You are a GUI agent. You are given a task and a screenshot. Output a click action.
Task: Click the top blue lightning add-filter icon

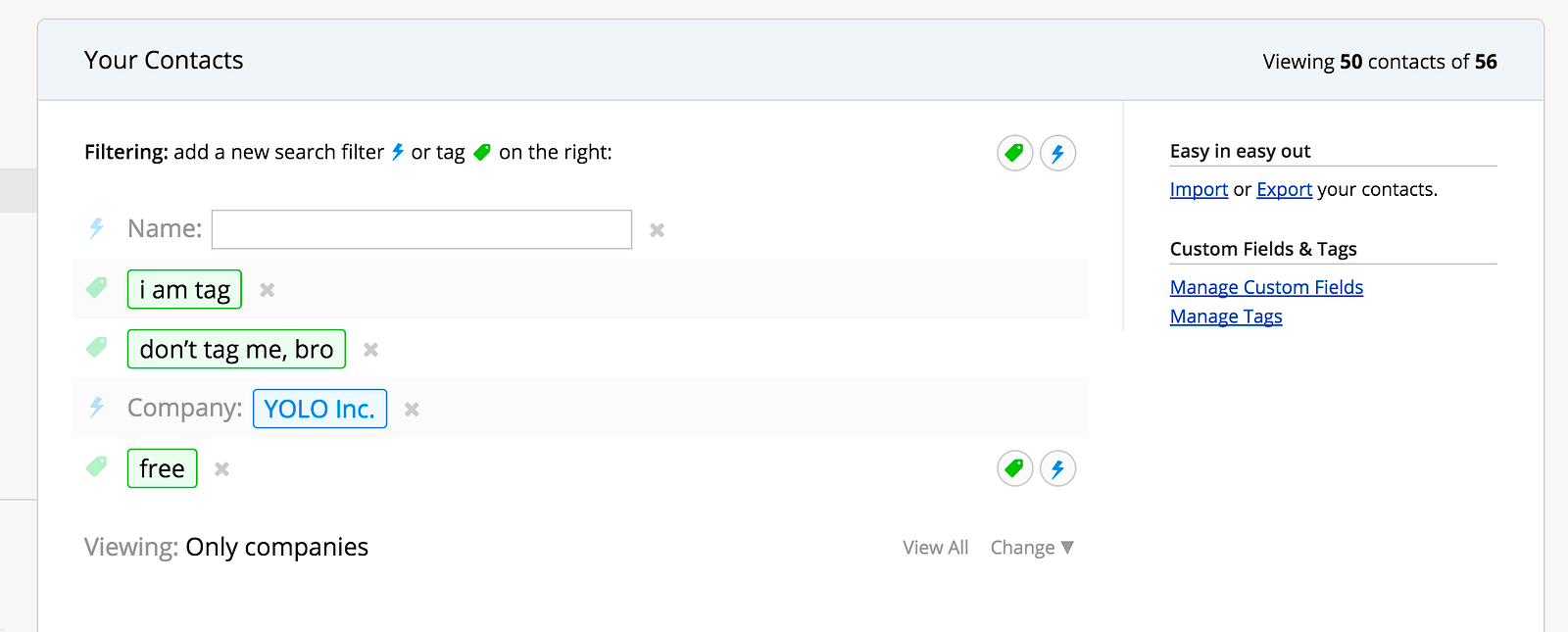pyautogui.click(x=1057, y=153)
